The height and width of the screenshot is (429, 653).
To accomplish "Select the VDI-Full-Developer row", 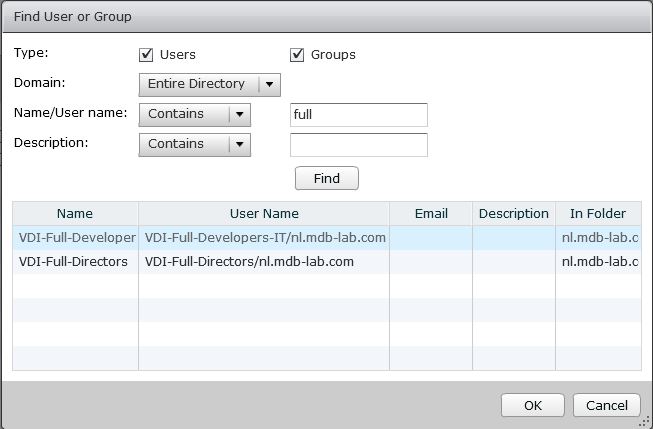I will click(x=76, y=237).
